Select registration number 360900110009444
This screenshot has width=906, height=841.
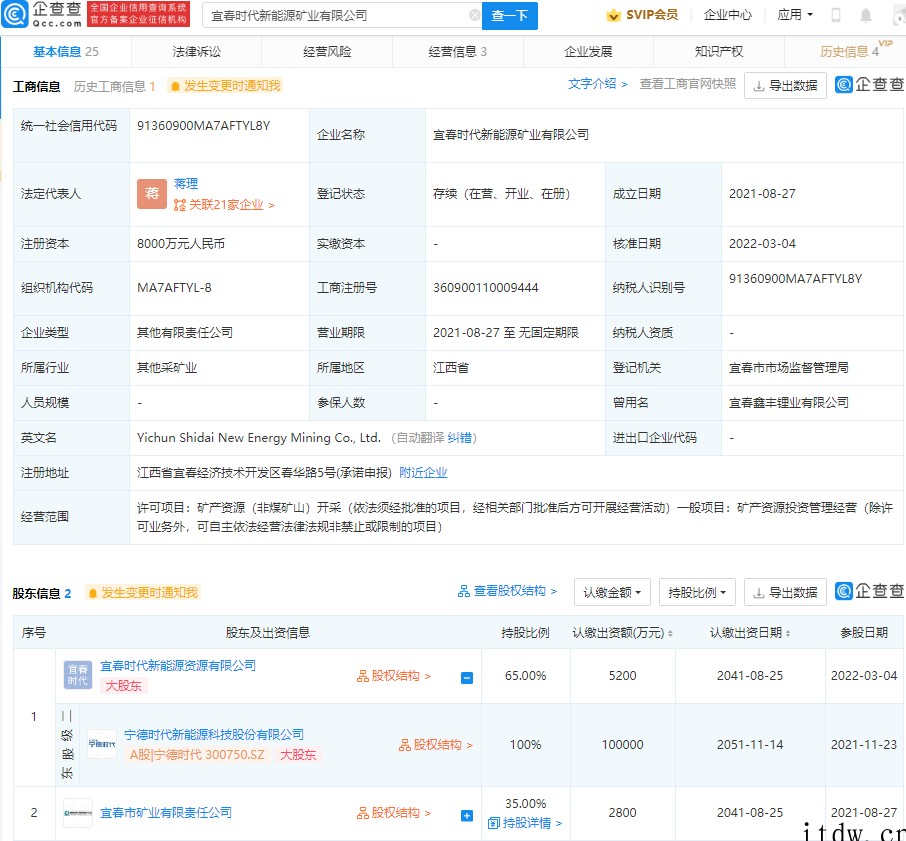coord(485,288)
